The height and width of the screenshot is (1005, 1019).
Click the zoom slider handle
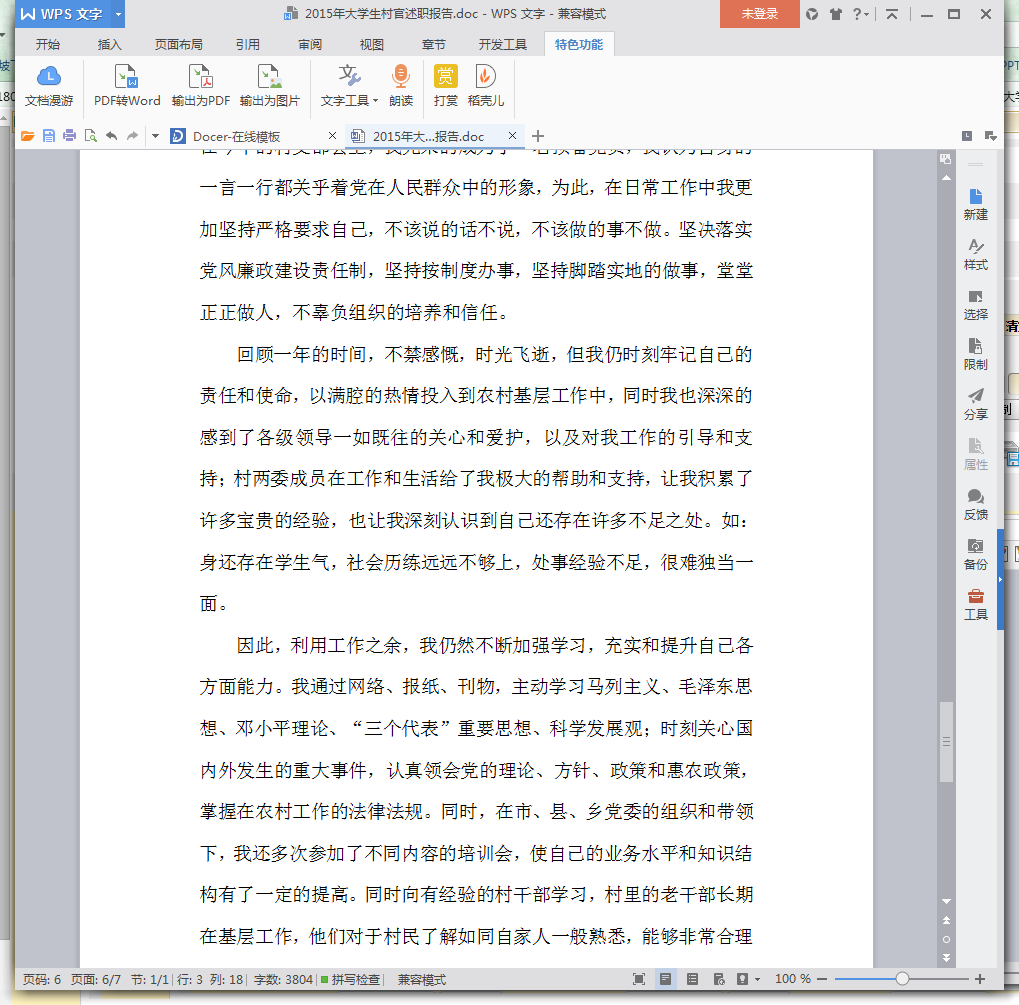click(902, 979)
